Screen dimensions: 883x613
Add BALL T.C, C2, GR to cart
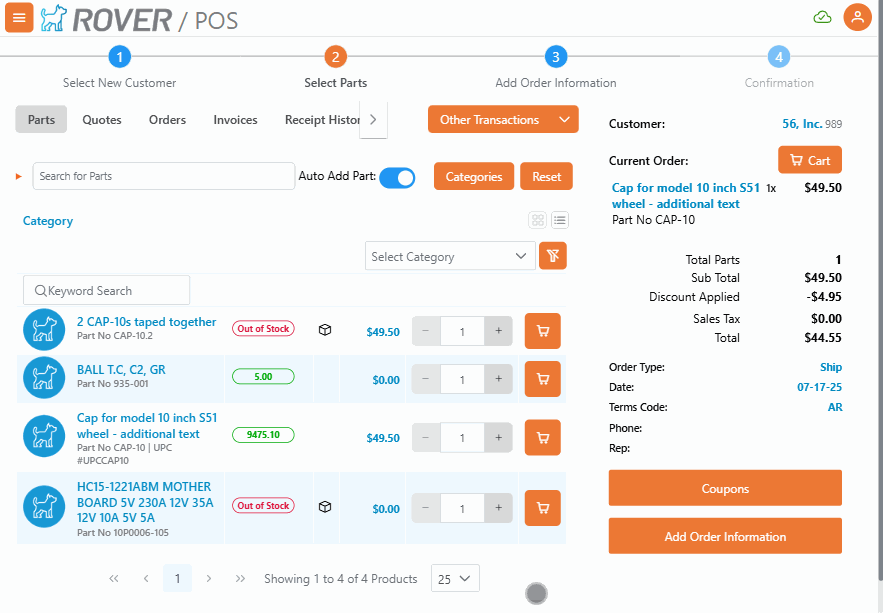[542, 380]
